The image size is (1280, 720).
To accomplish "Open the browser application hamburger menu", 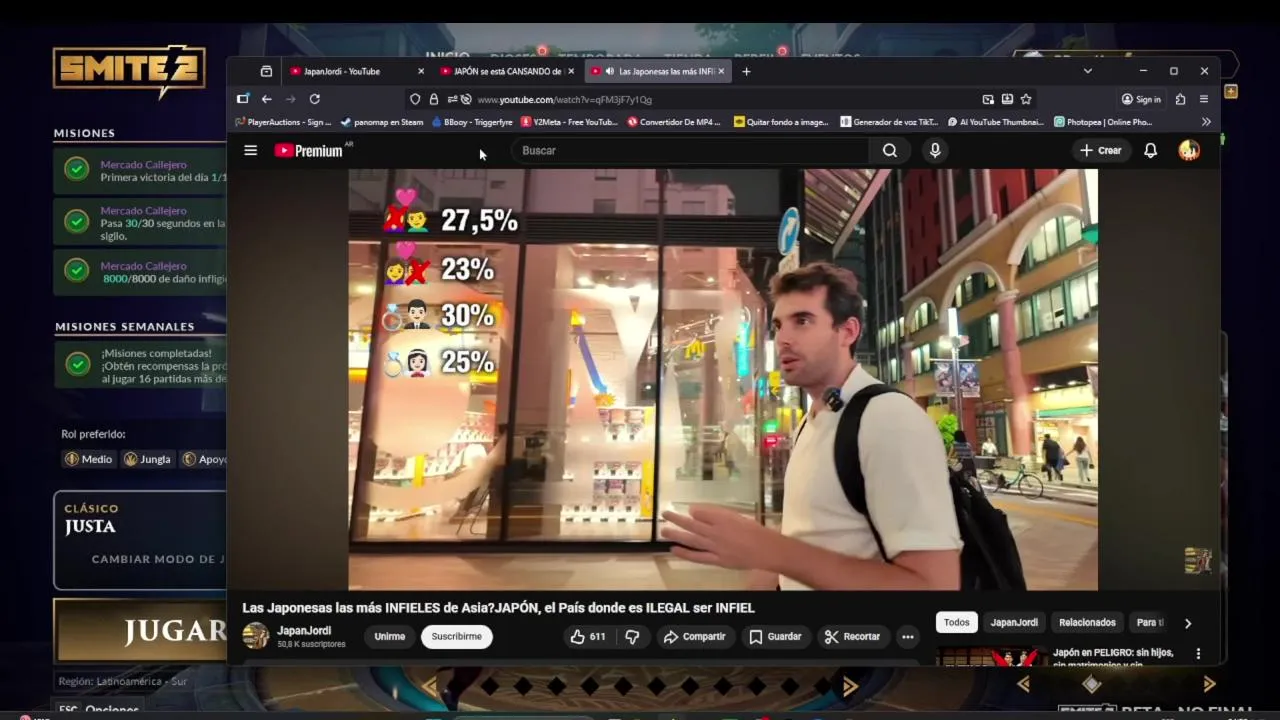I will coord(1204,99).
